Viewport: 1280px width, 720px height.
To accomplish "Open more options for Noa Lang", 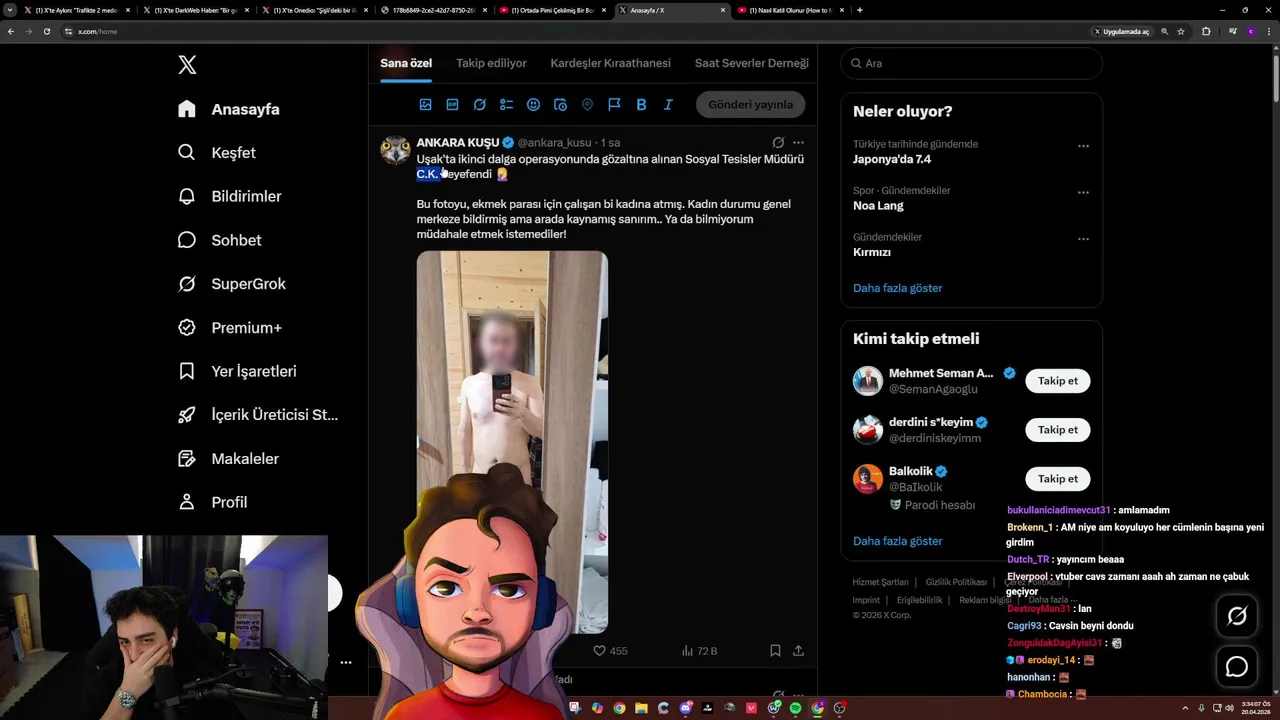I will (1083, 193).
